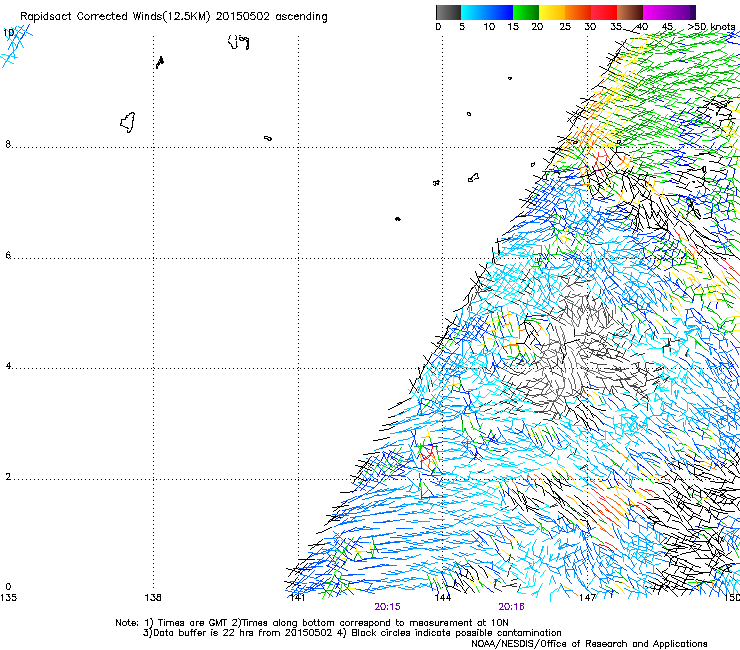Click the red 30-35 knots color segment
The width and height of the screenshot is (740, 650).
coord(605,12)
